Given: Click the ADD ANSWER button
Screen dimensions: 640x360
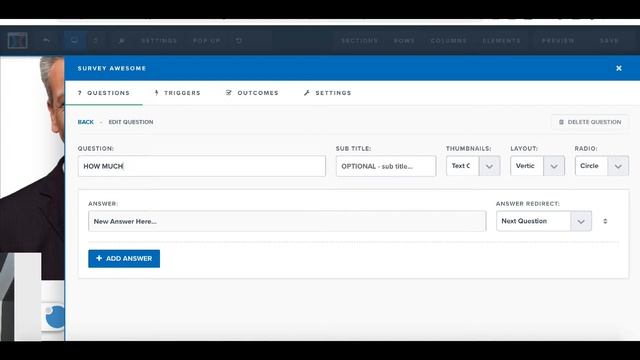Looking at the screenshot, I should pyautogui.click(x=124, y=258).
